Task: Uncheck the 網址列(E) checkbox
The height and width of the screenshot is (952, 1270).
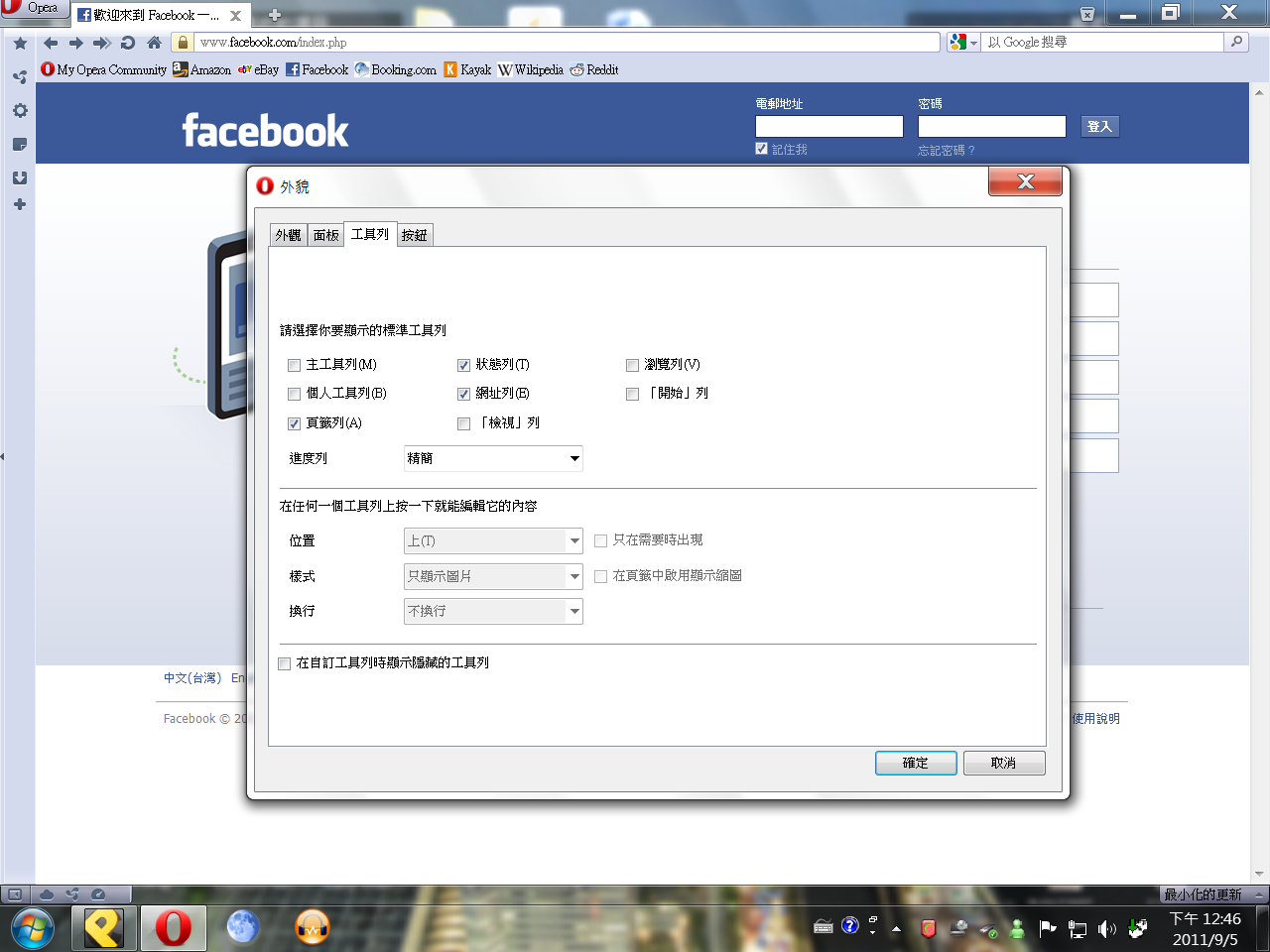Action: (x=463, y=394)
